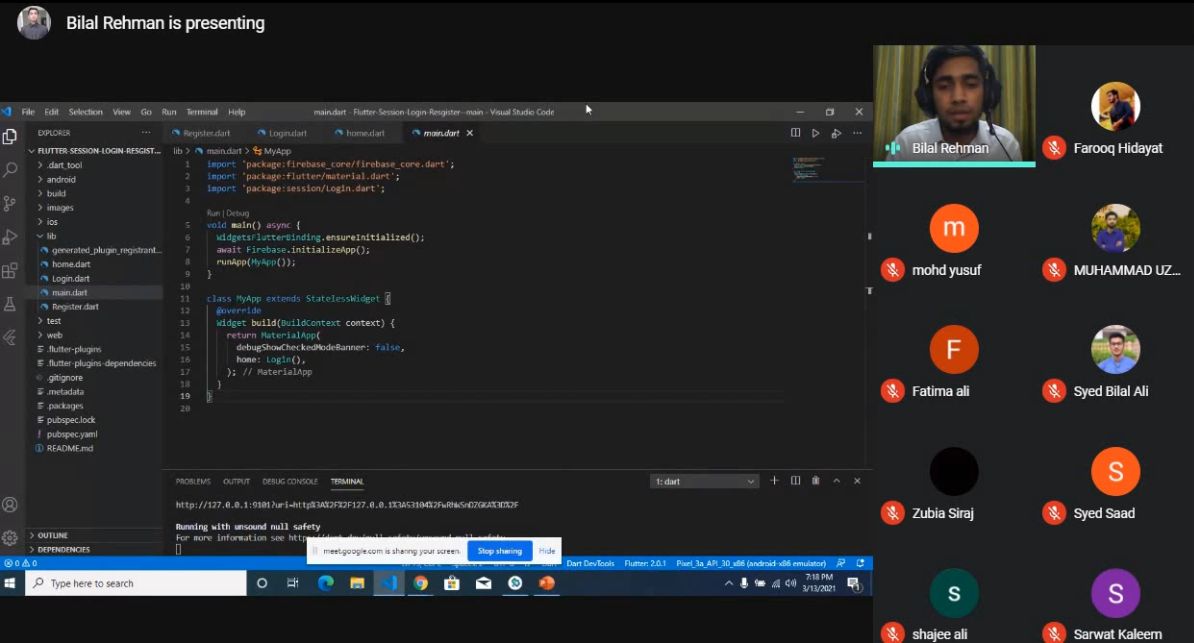The width and height of the screenshot is (1194, 643).
Task: Click Flutter: 2.0.1 in status bar
Action: click(645, 564)
